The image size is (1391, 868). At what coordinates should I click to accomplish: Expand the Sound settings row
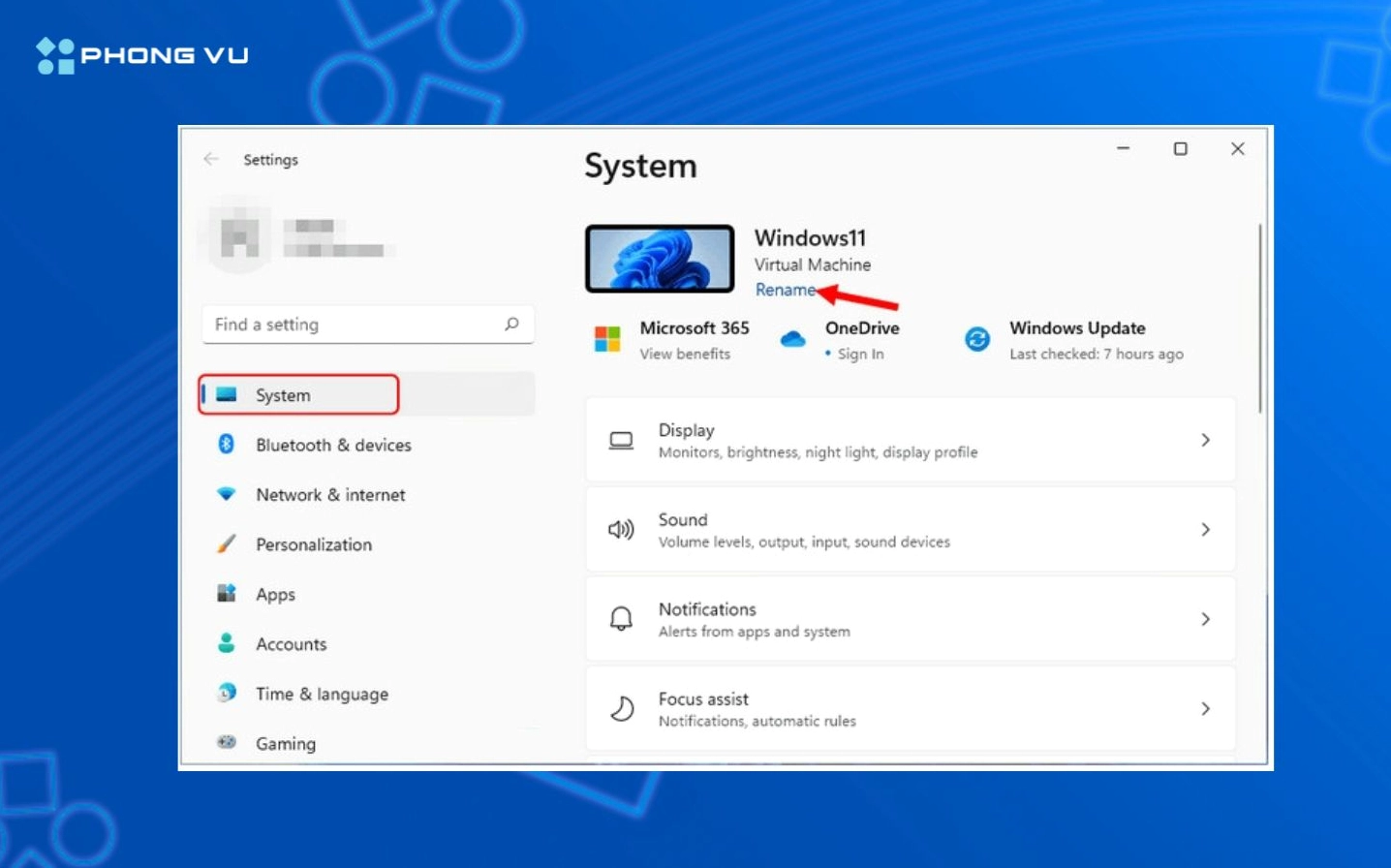1206,529
